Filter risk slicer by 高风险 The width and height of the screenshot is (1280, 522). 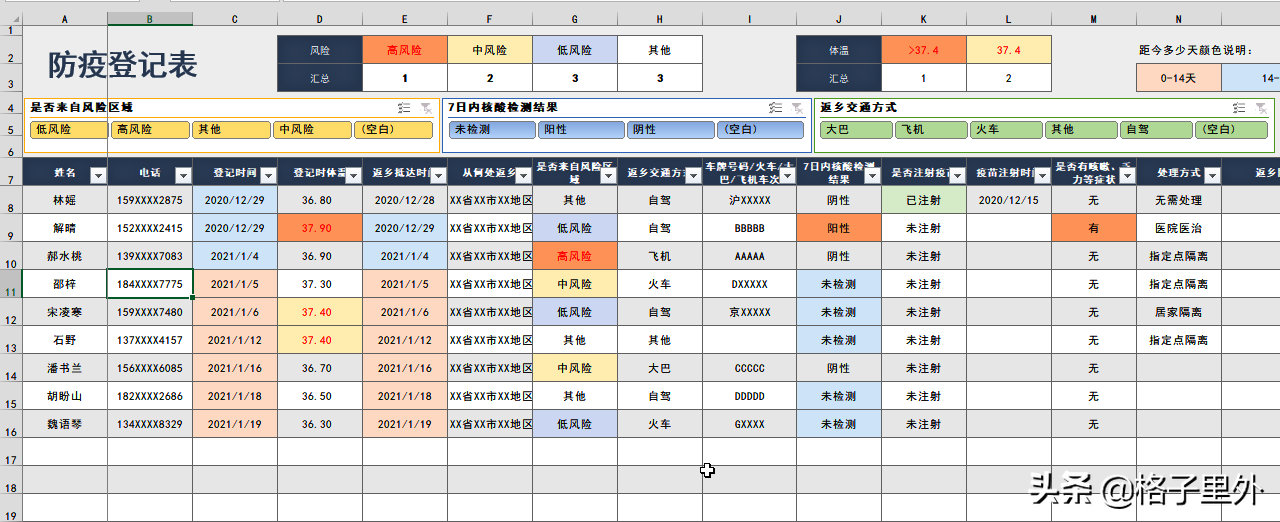coord(150,129)
